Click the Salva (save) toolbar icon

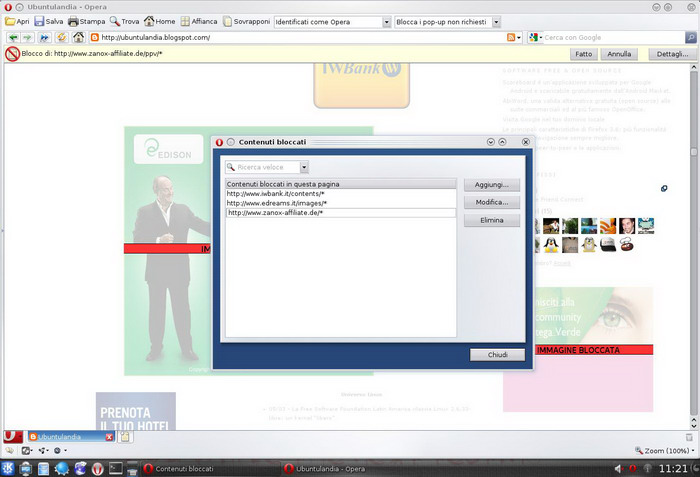pyautogui.click(x=48, y=21)
